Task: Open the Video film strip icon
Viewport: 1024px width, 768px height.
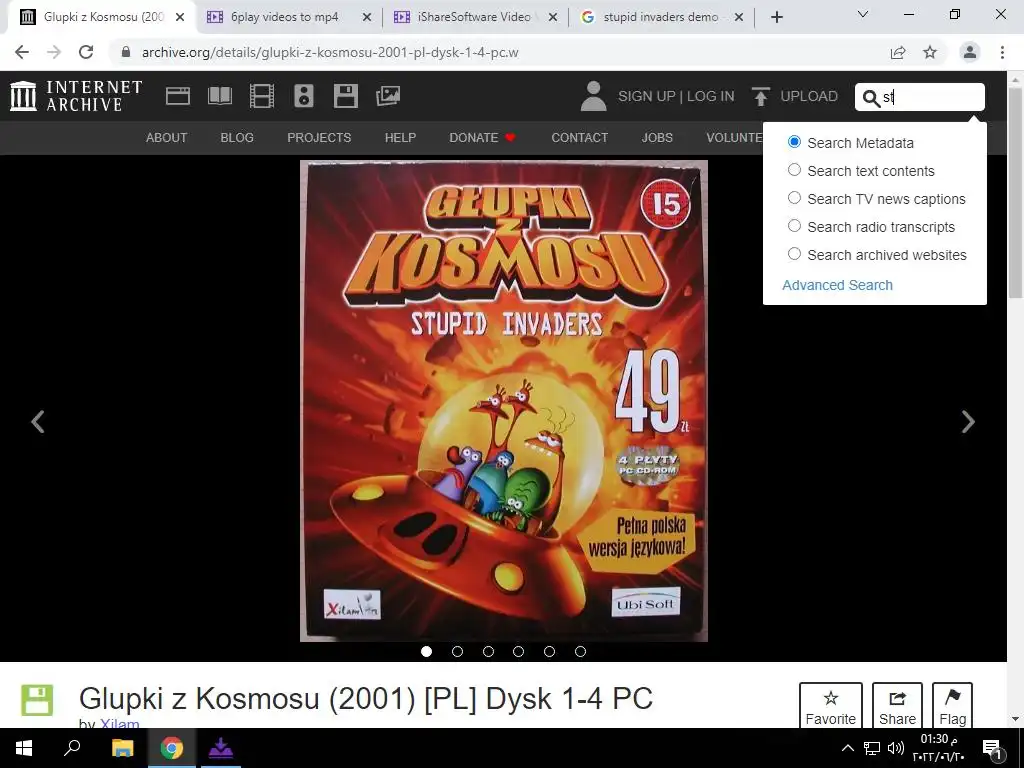Action: pyautogui.click(x=262, y=96)
